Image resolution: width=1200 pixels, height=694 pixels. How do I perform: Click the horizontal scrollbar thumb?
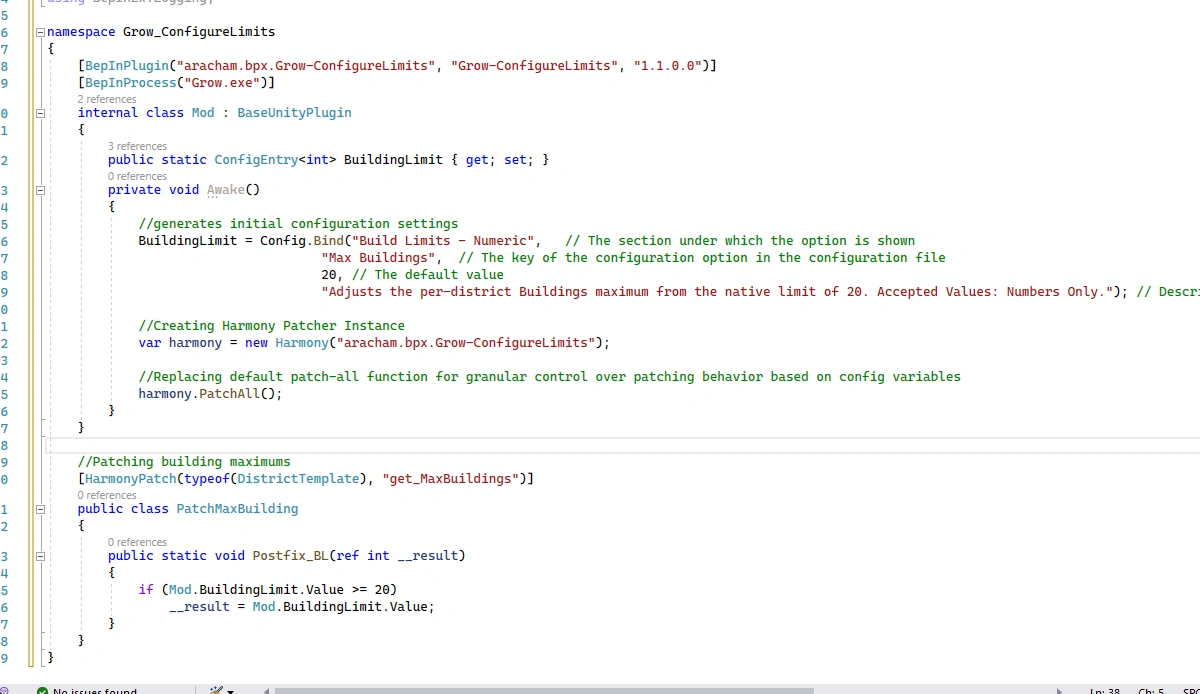(544, 690)
